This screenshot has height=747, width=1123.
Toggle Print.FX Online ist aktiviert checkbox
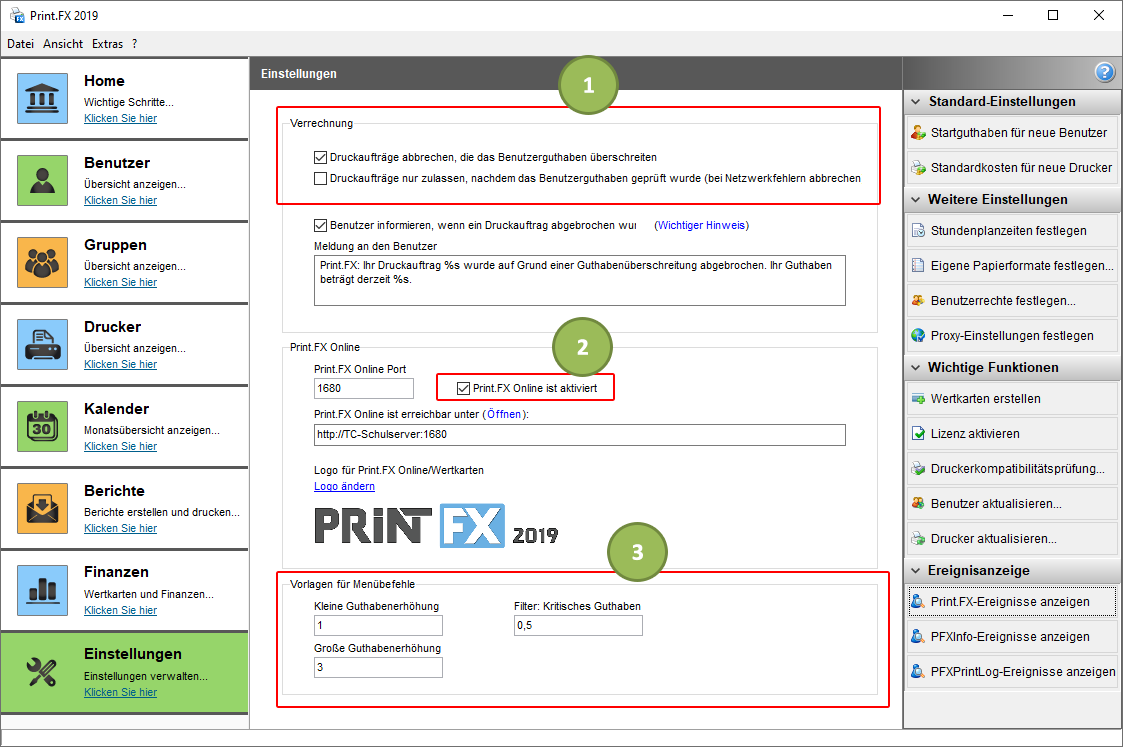tap(463, 388)
